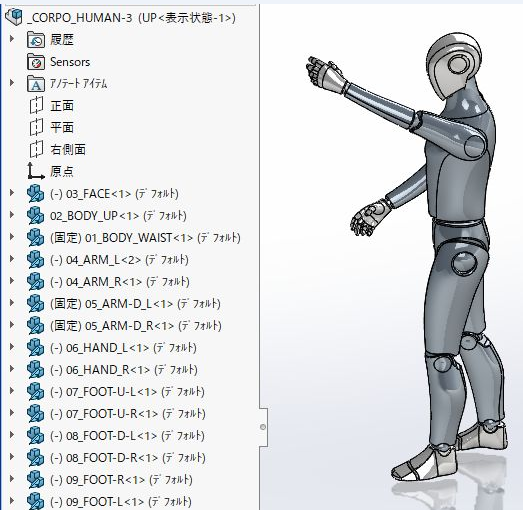Expand the 03_FACE component tree
The width and height of the screenshot is (523, 510).
pos(12,192)
